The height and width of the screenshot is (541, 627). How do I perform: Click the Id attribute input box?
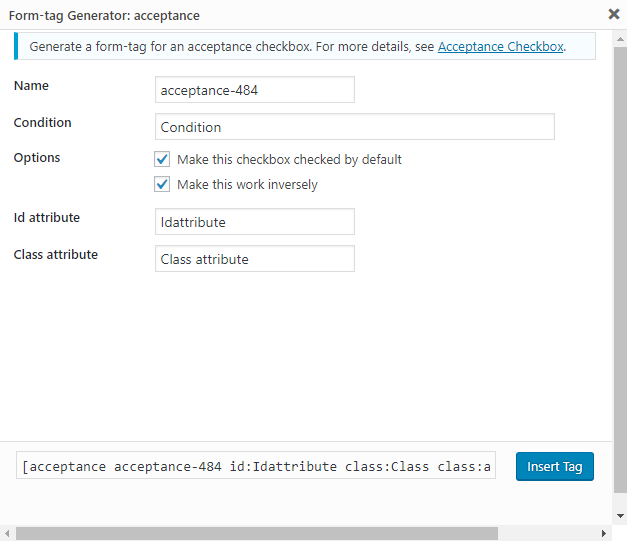click(255, 222)
